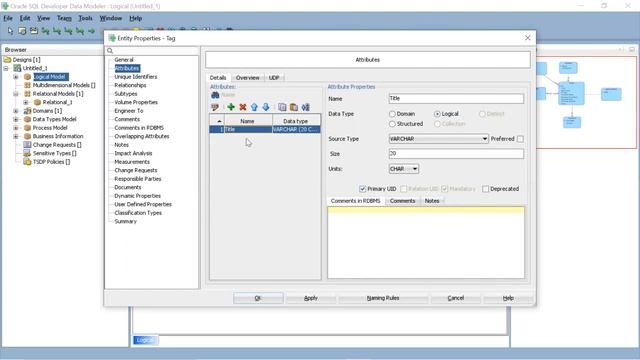The width and height of the screenshot is (640, 360).
Task: Switch to the Overview tab
Action: [x=247, y=78]
